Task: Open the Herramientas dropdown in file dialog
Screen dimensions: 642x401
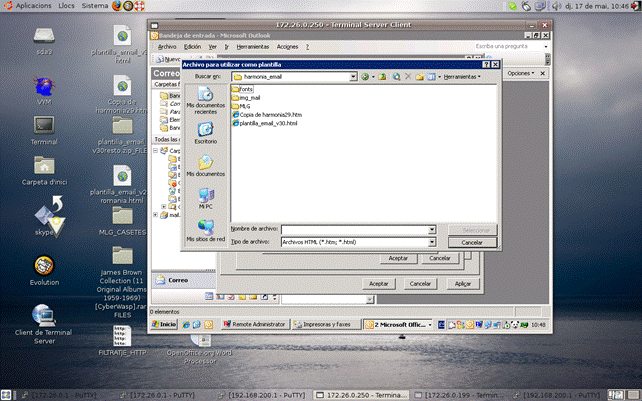Action: (462, 76)
